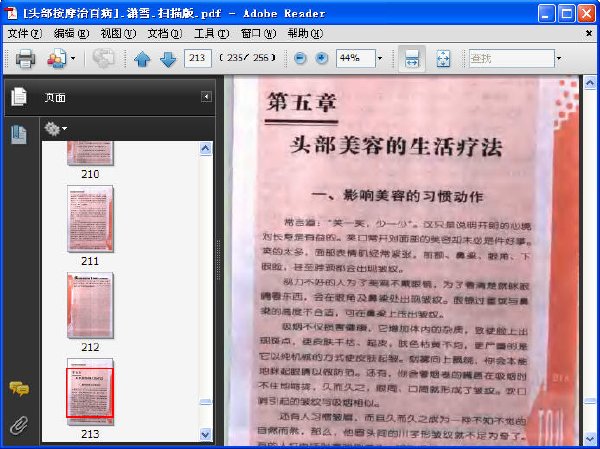Zoom out with the minus button
This screenshot has width=600, height=449.
coord(300,59)
